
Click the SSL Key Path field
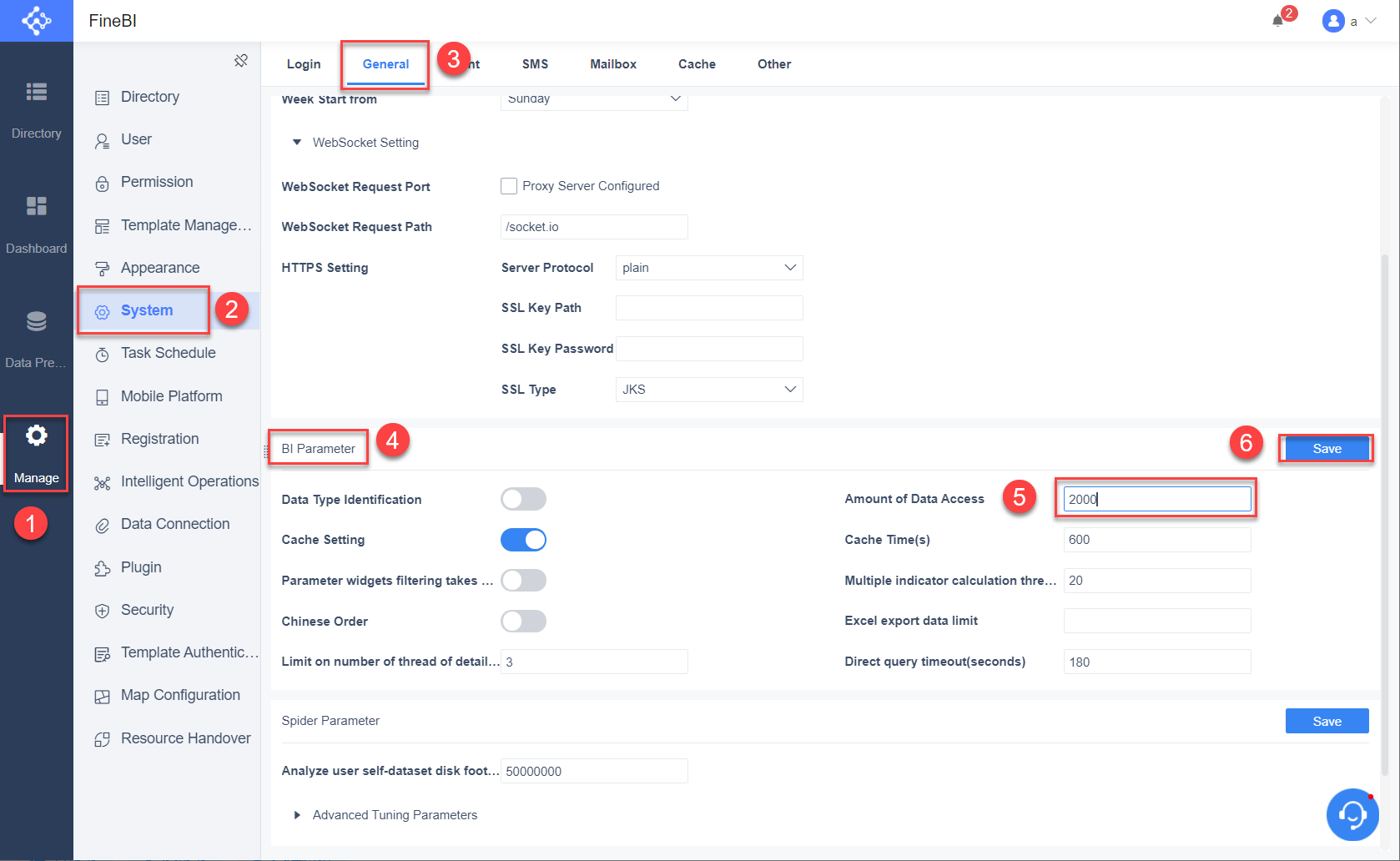(709, 308)
